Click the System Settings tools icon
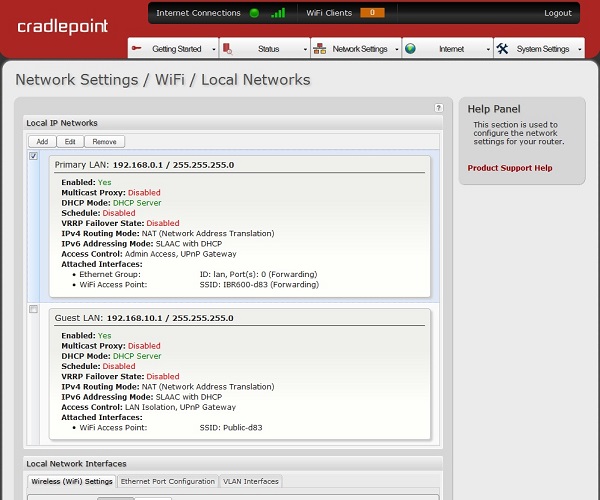This screenshot has width=600, height=500. 502,48
